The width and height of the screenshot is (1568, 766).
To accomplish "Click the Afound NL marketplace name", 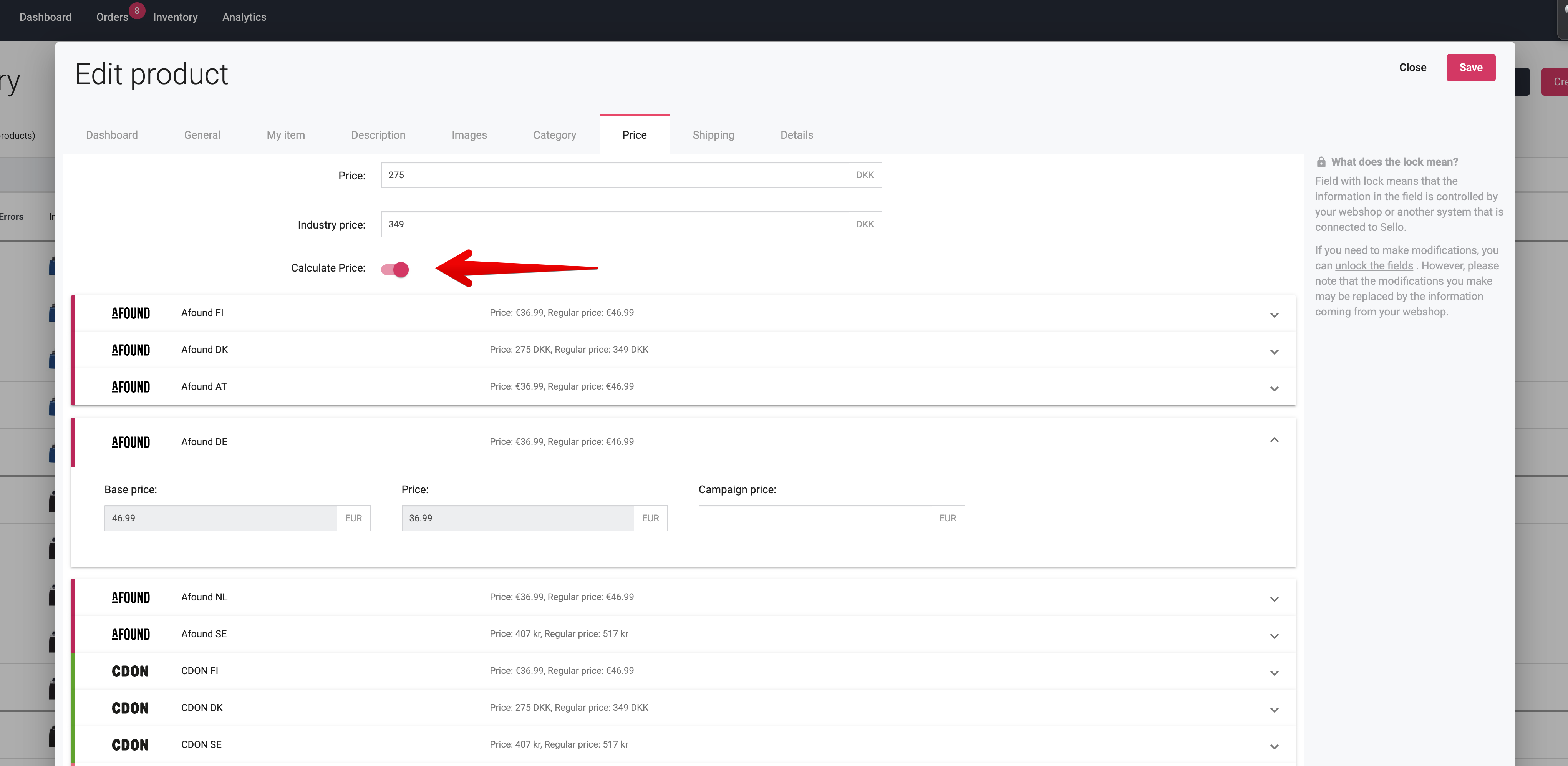I will click(204, 597).
